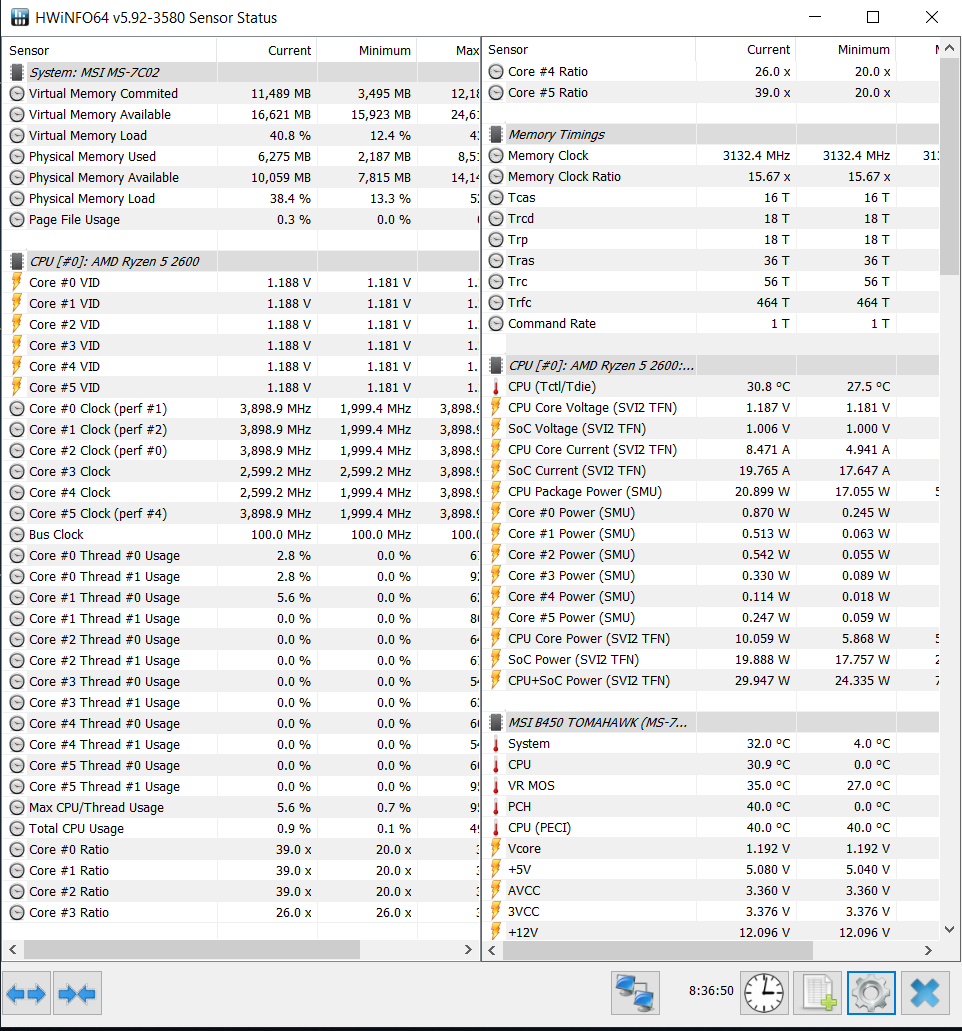This screenshot has height=1031, width=962.
Task: Select the Core #3 Clock row
Action: pyautogui.click(x=241, y=471)
